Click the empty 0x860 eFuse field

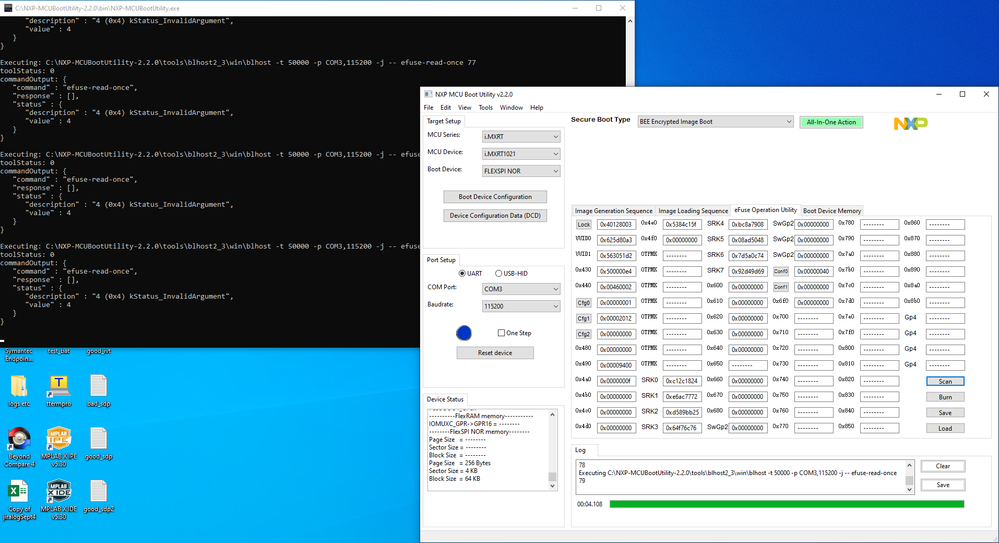coord(945,224)
